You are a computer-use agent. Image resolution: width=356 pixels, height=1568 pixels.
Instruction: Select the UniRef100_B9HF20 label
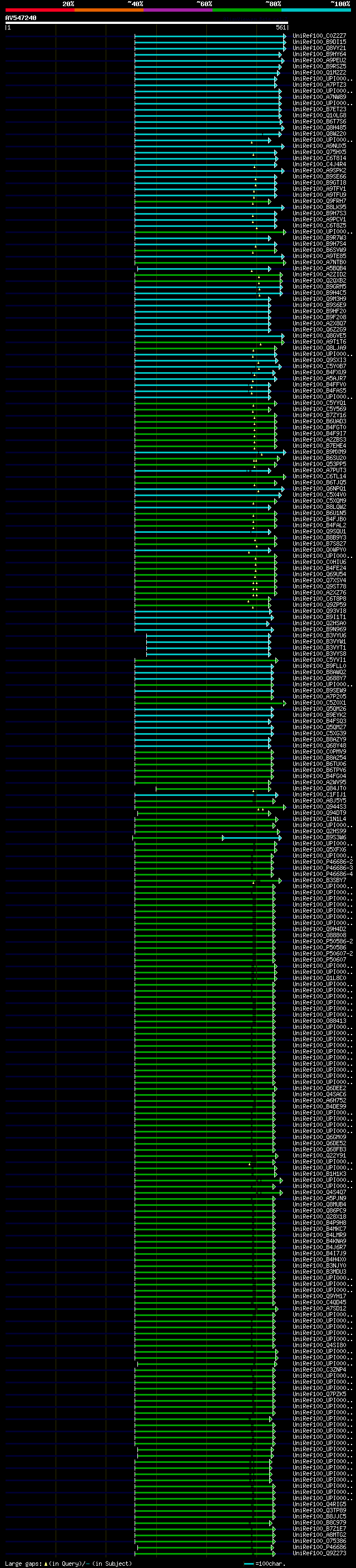pyautogui.click(x=319, y=311)
